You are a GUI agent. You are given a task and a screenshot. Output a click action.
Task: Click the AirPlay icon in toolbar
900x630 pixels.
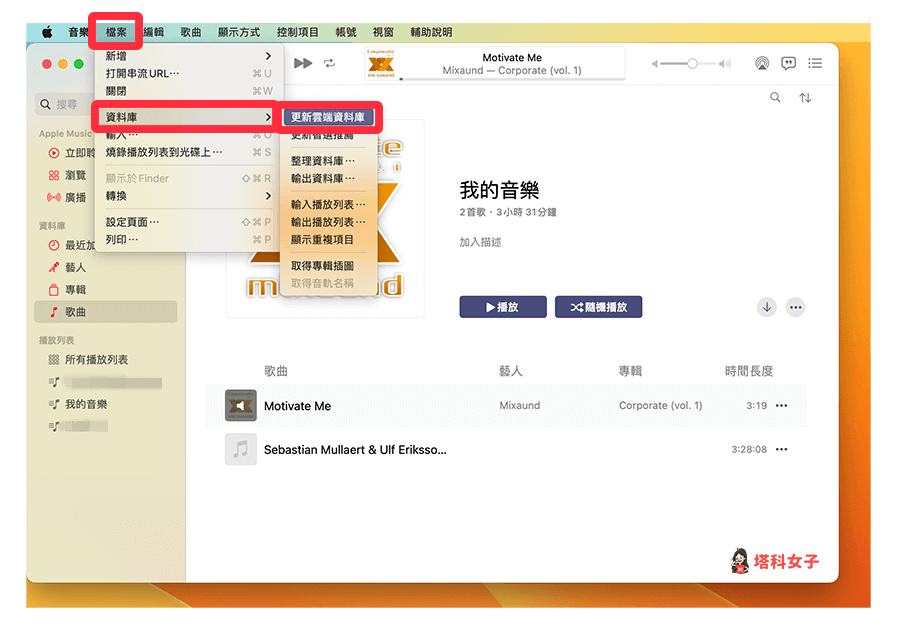[x=762, y=63]
